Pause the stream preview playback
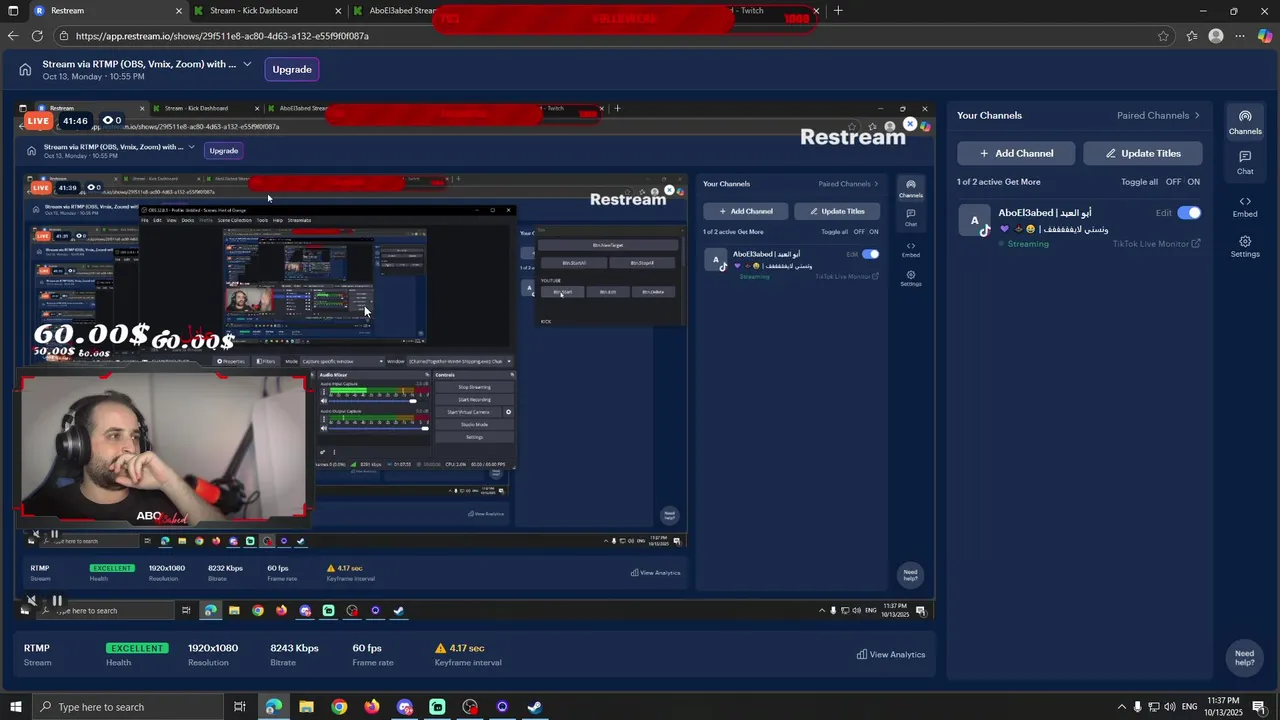1280x720 pixels. [x=57, y=601]
